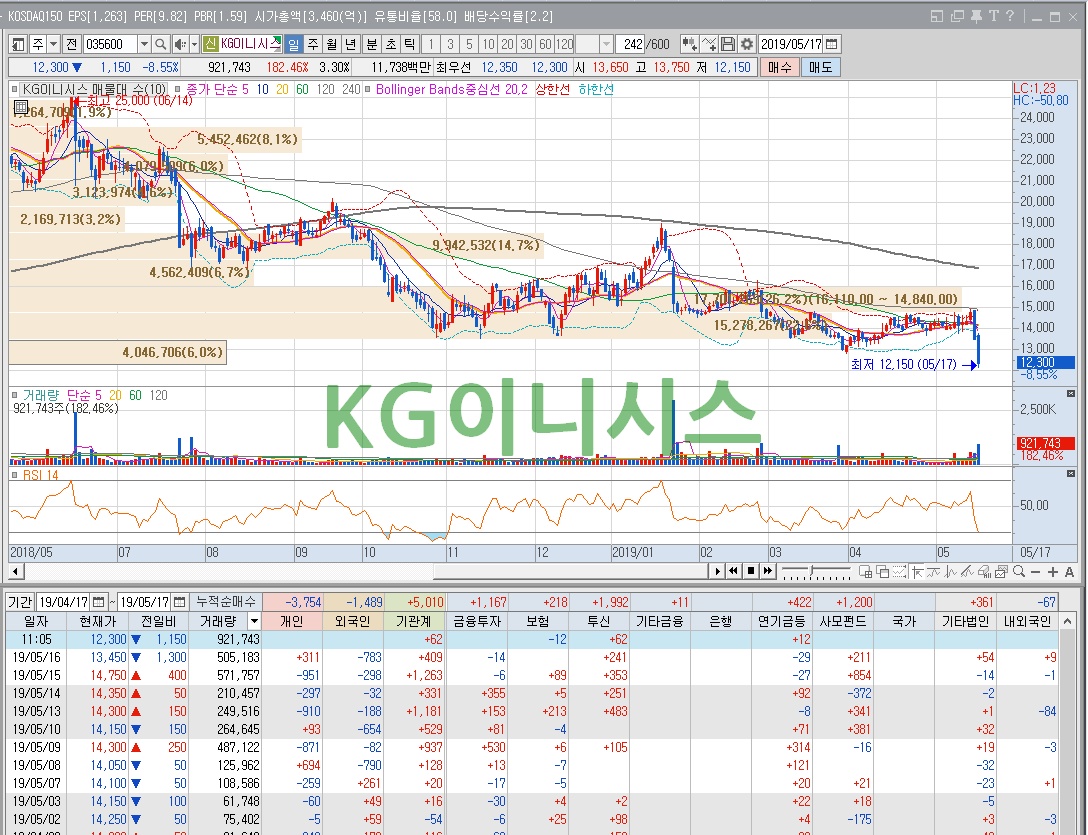Toggle the 전 button beside stock code
1088x835 pixels.
71,44
